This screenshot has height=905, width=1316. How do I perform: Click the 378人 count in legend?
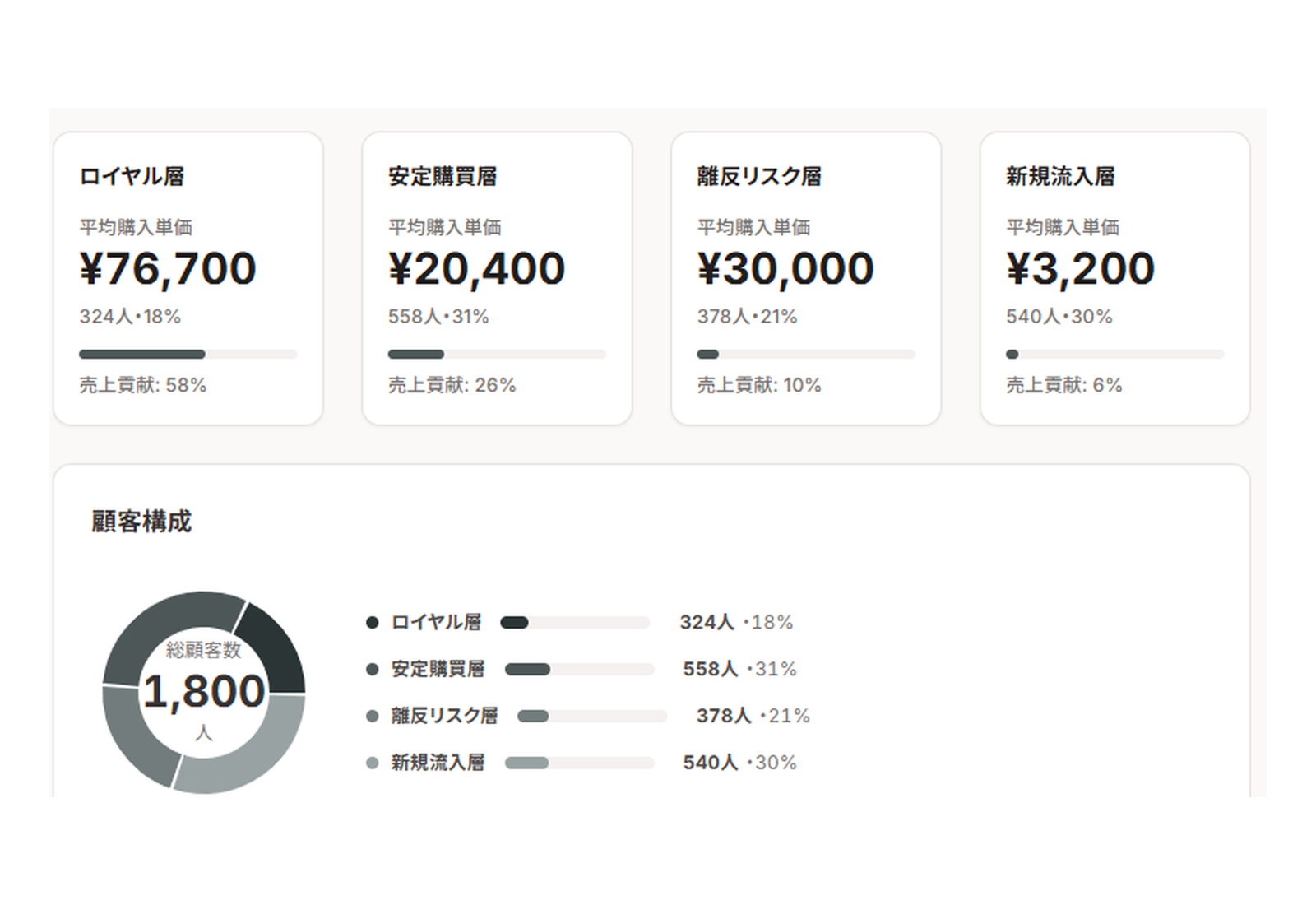click(x=724, y=717)
